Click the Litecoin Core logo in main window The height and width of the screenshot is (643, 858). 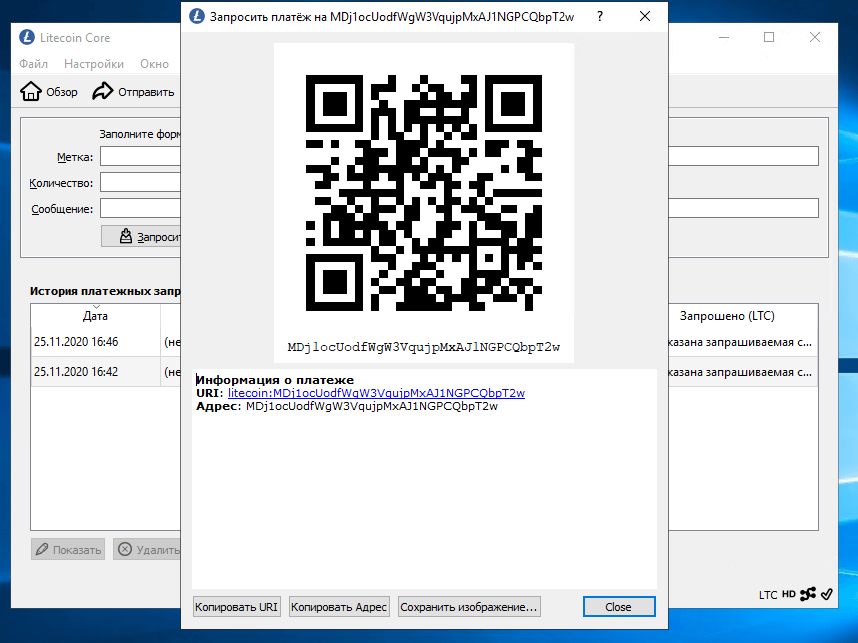point(28,38)
